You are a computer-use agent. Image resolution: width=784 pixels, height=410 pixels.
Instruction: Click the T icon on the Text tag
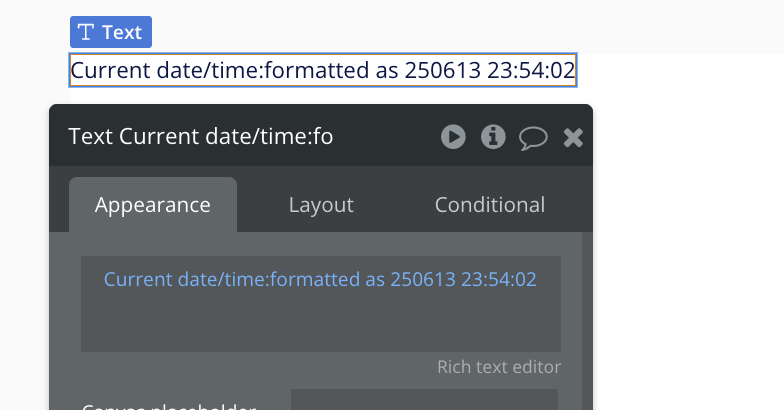click(87, 32)
